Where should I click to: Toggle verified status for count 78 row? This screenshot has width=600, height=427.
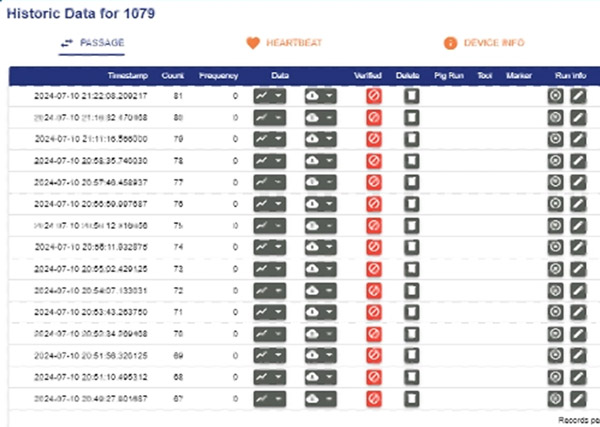click(x=373, y=161)
